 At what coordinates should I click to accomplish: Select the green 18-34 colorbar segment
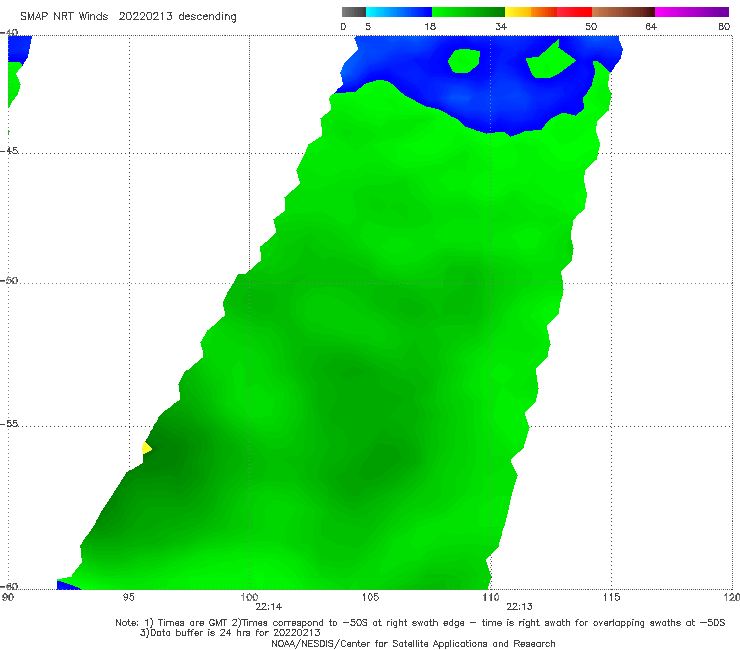click(468, 12)
